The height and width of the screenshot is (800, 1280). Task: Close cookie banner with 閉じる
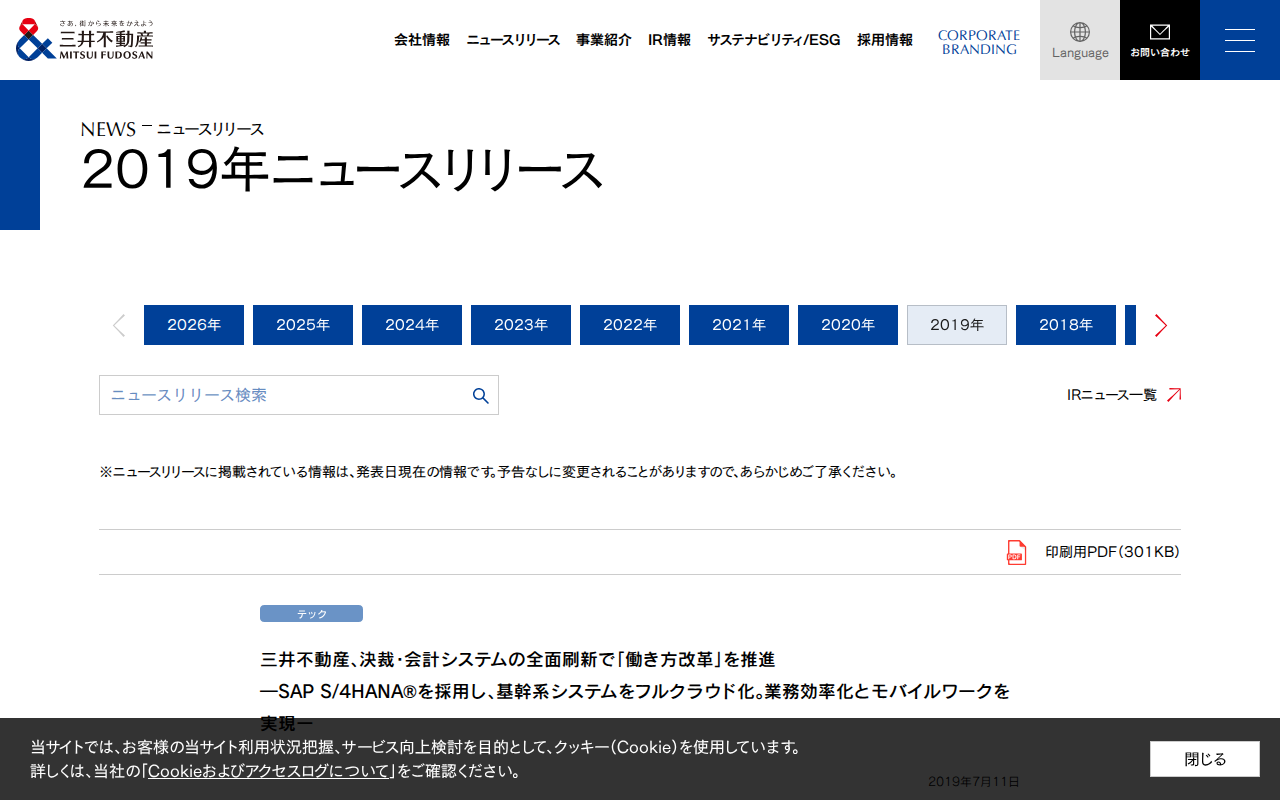click(x=1205, y=759)
